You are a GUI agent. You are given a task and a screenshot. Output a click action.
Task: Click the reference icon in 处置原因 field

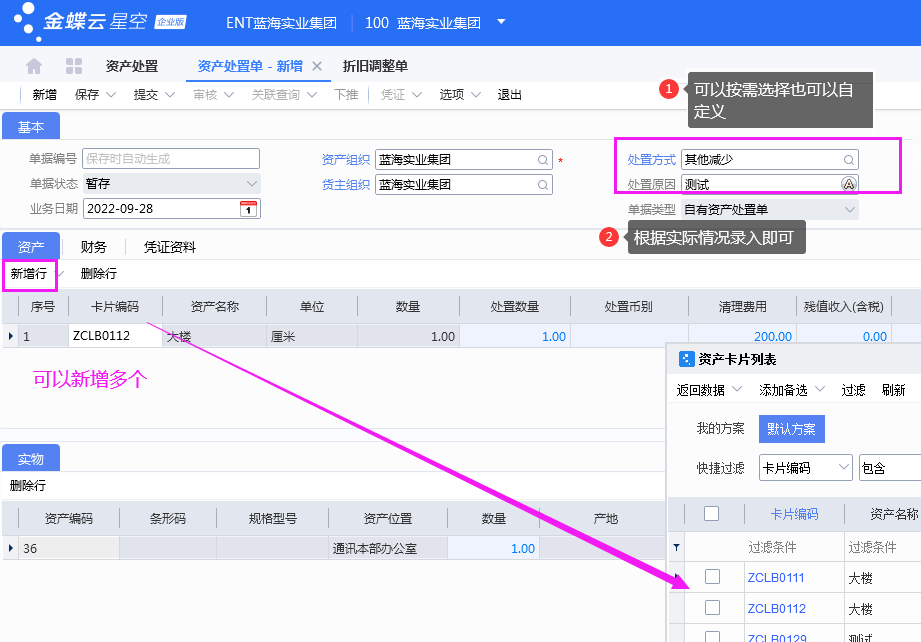pos(847,183)
